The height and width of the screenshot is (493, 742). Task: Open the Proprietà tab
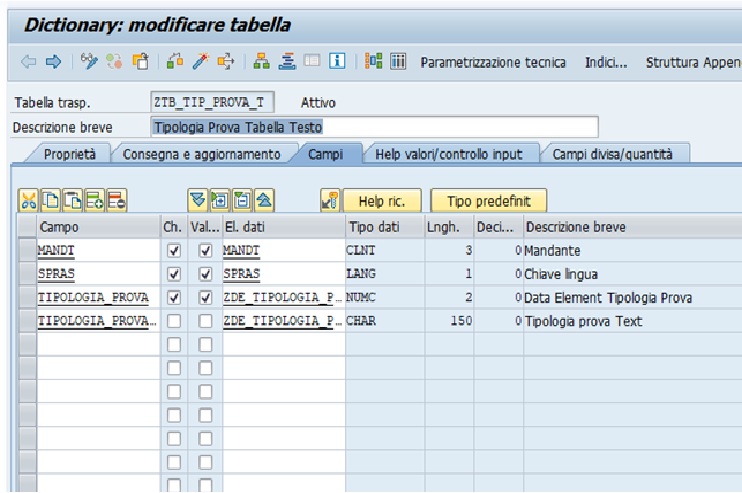[x=70, y=154]
